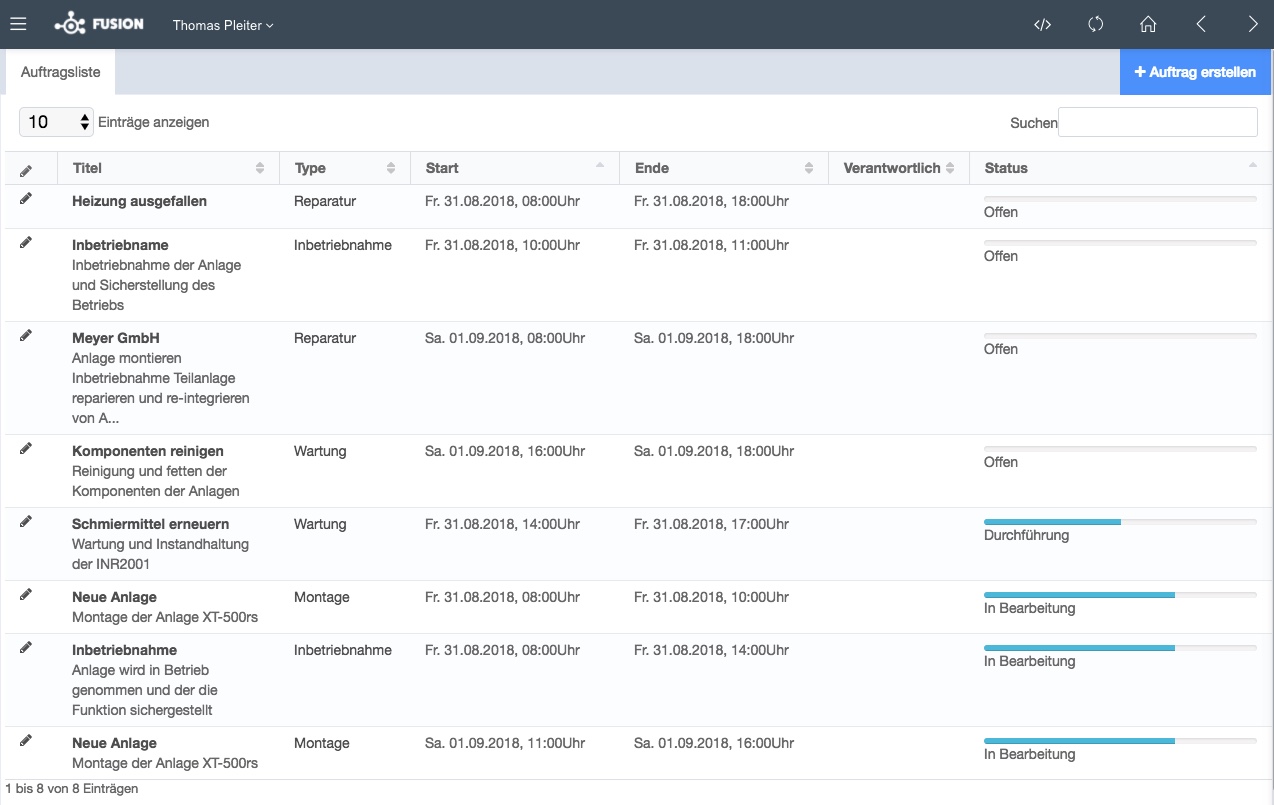
Task: Edit the Meyer GmbH order
Action: point(26,336)
